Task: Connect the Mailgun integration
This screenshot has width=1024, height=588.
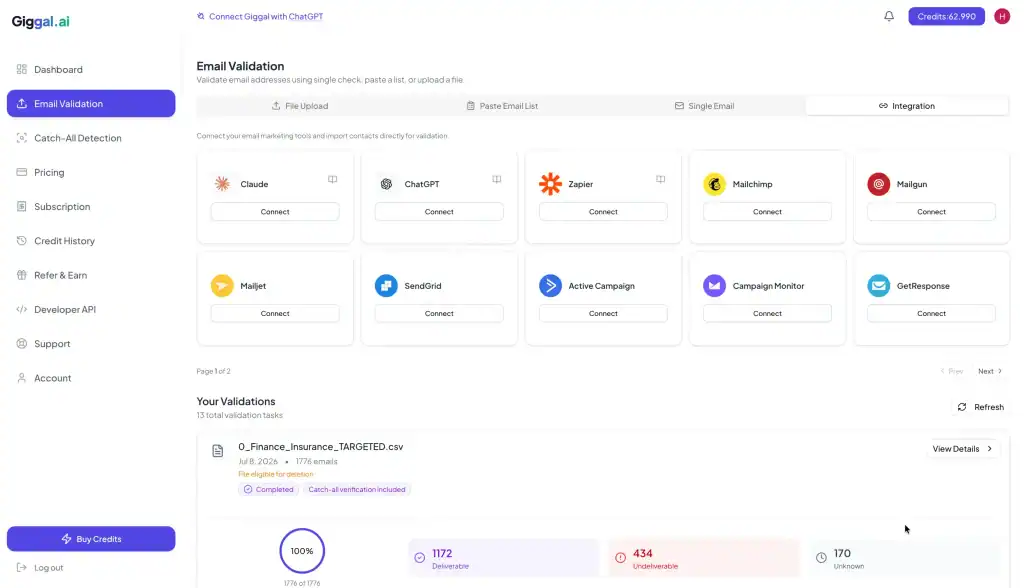Action: (x=931, y=212)
